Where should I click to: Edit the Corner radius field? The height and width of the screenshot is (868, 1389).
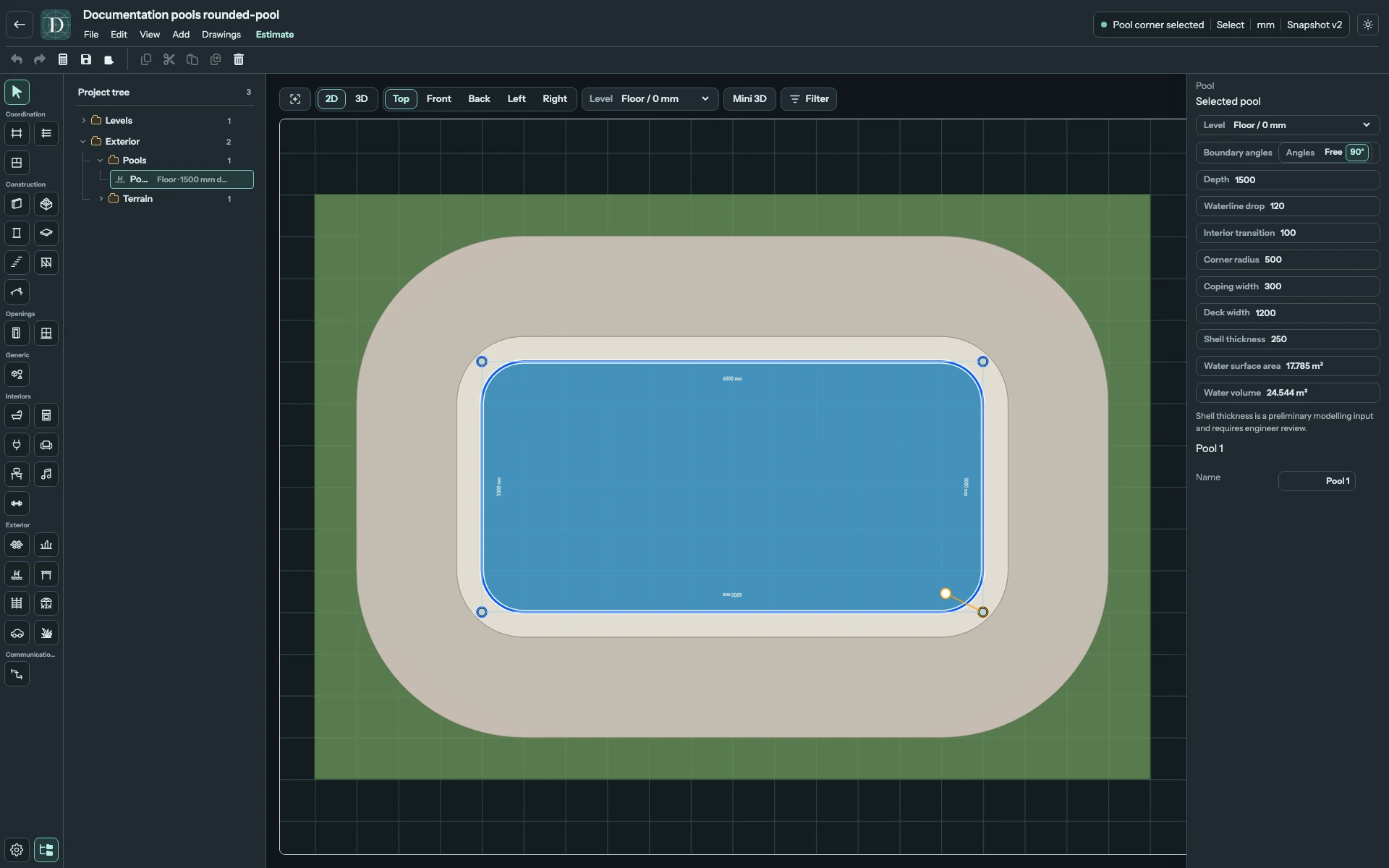1287,260
